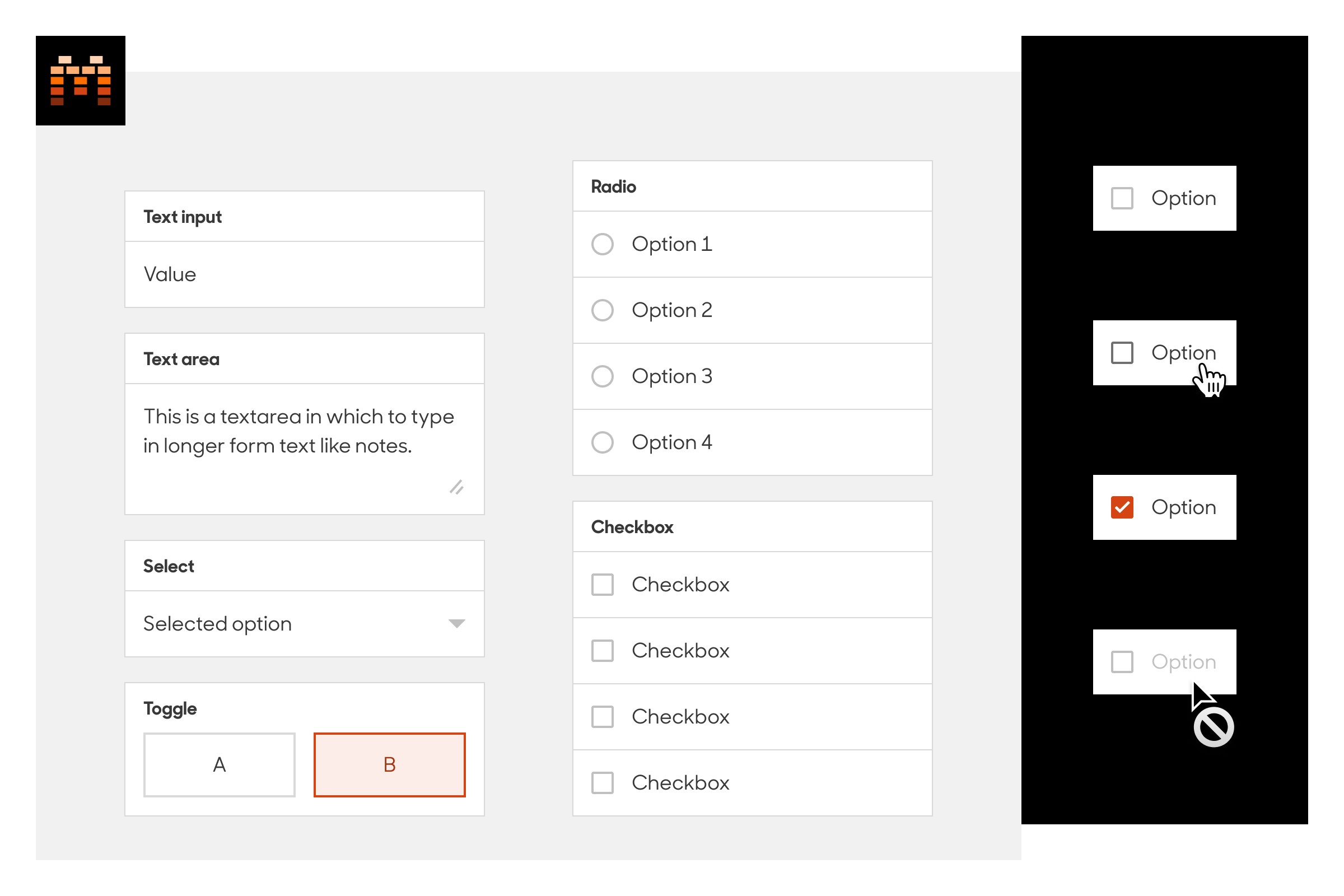This screenshot has height=896, width=1344.
Task: Click the textarea resize handle
Action: click(456, 487)
